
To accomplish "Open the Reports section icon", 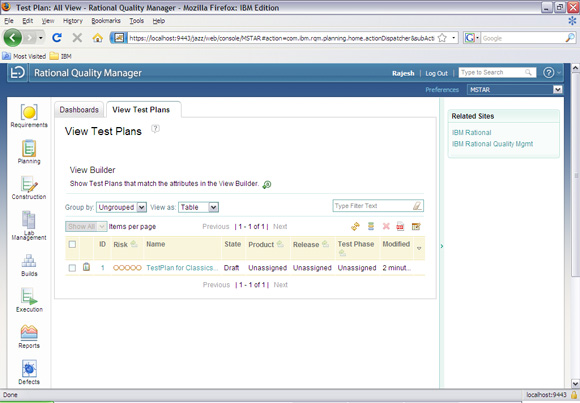I will click(x=29, y=332).
